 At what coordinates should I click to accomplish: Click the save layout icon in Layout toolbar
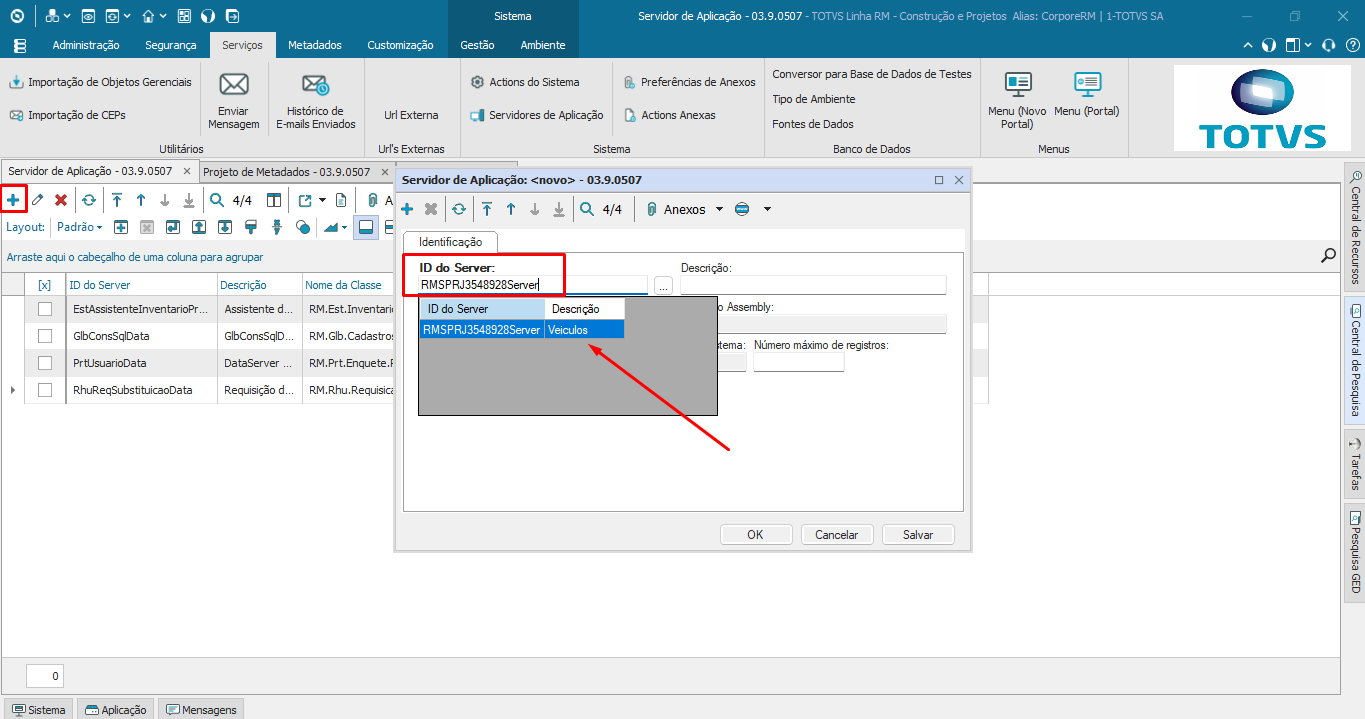pyautogui.click(x=173, y=227)
